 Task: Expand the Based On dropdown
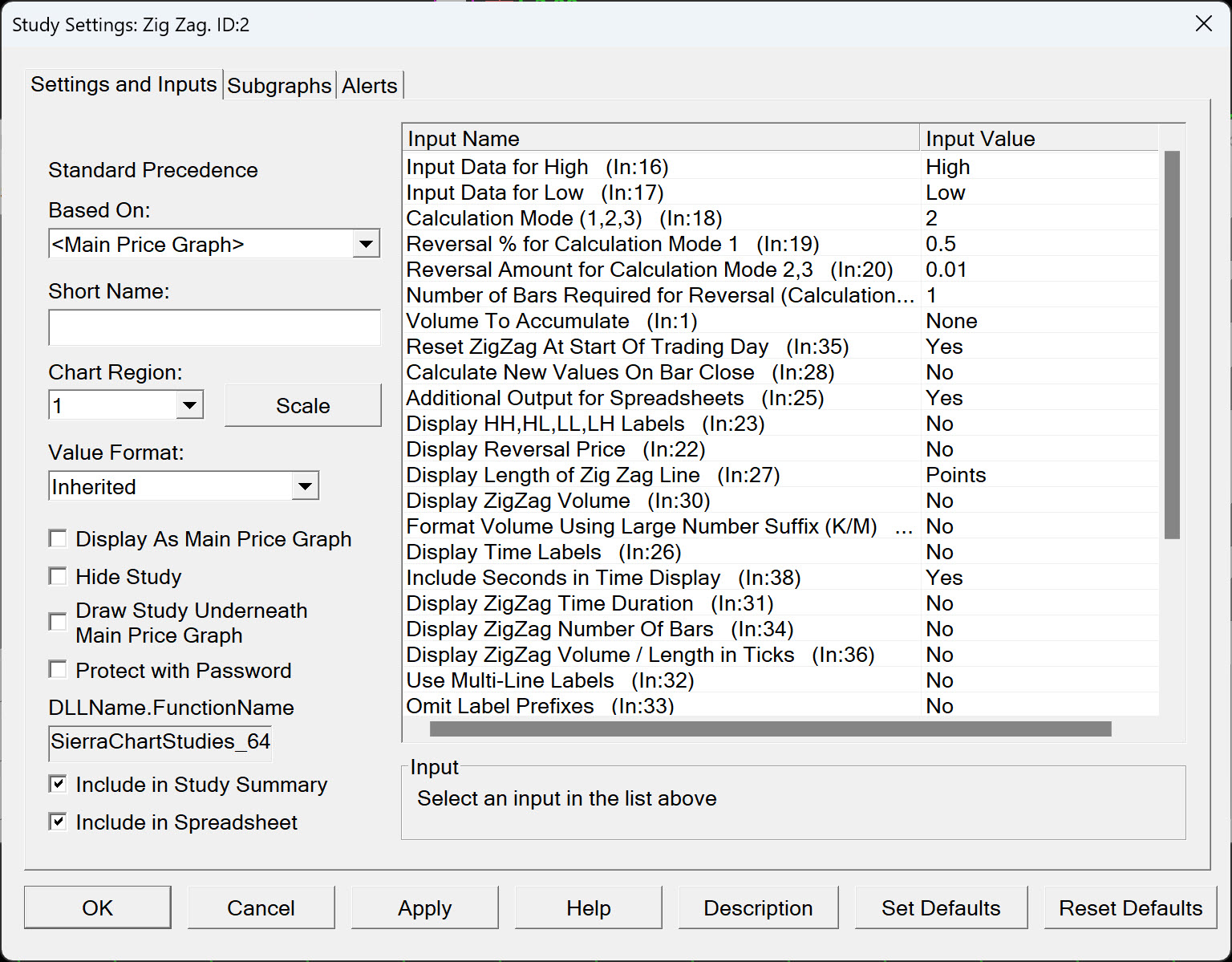pos(366,244)
